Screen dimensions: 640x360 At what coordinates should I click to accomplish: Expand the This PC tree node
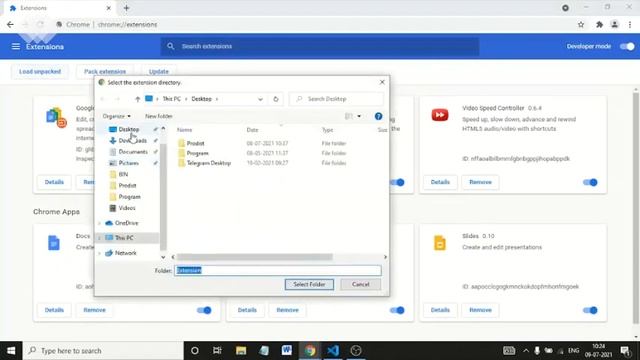pos(100,238)
